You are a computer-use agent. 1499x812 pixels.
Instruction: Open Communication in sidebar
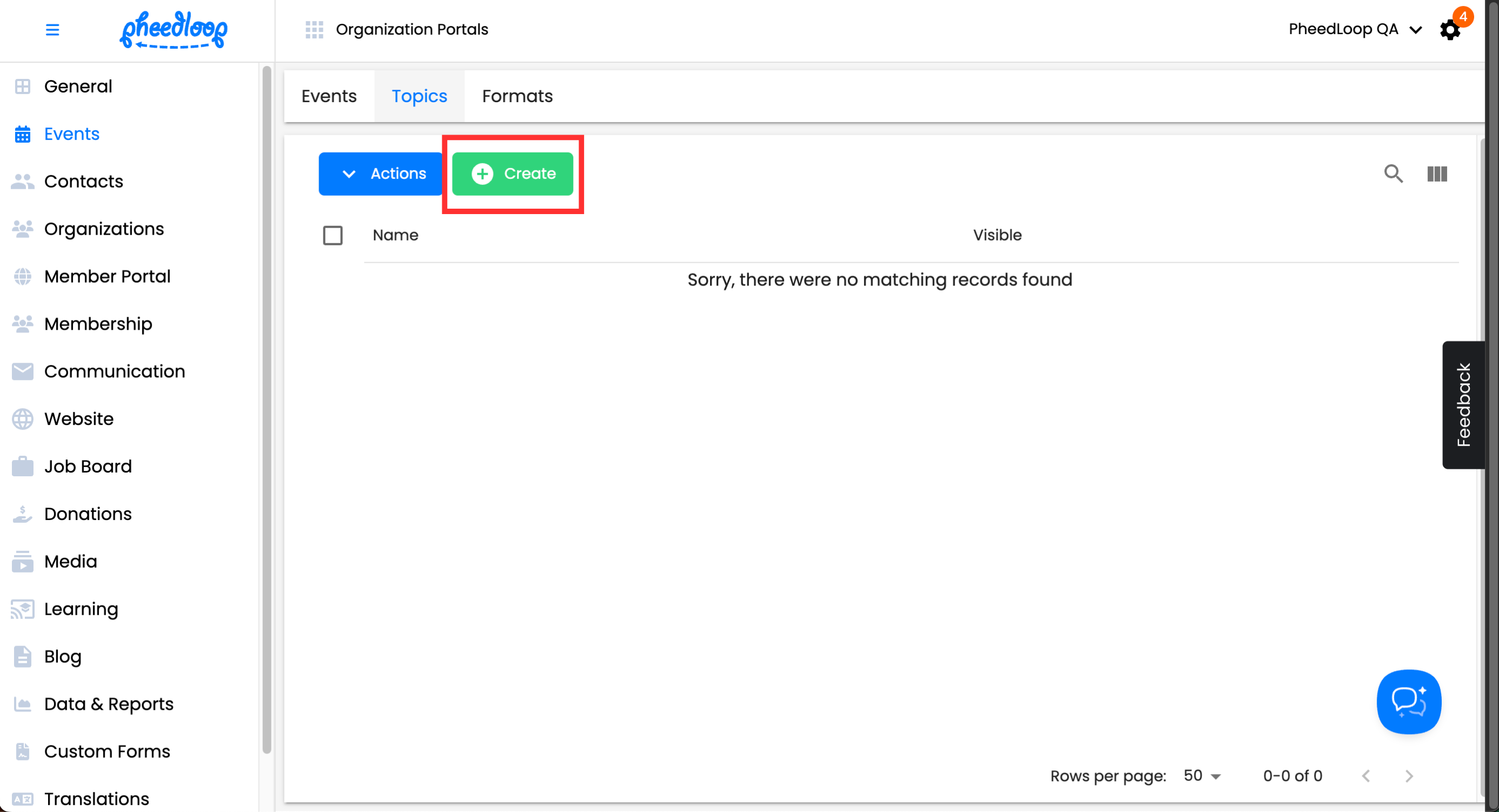pyautogui.click(x=114, y=371)
